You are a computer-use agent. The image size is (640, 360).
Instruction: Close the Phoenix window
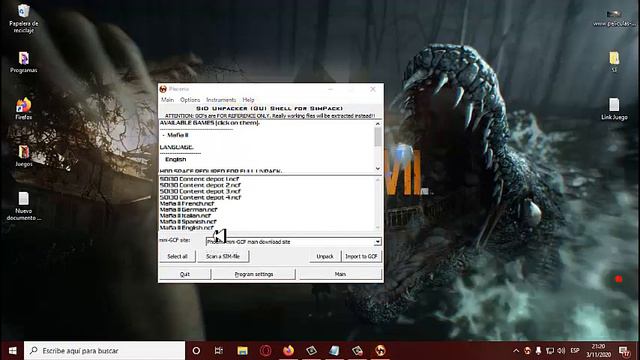point(373,89)
